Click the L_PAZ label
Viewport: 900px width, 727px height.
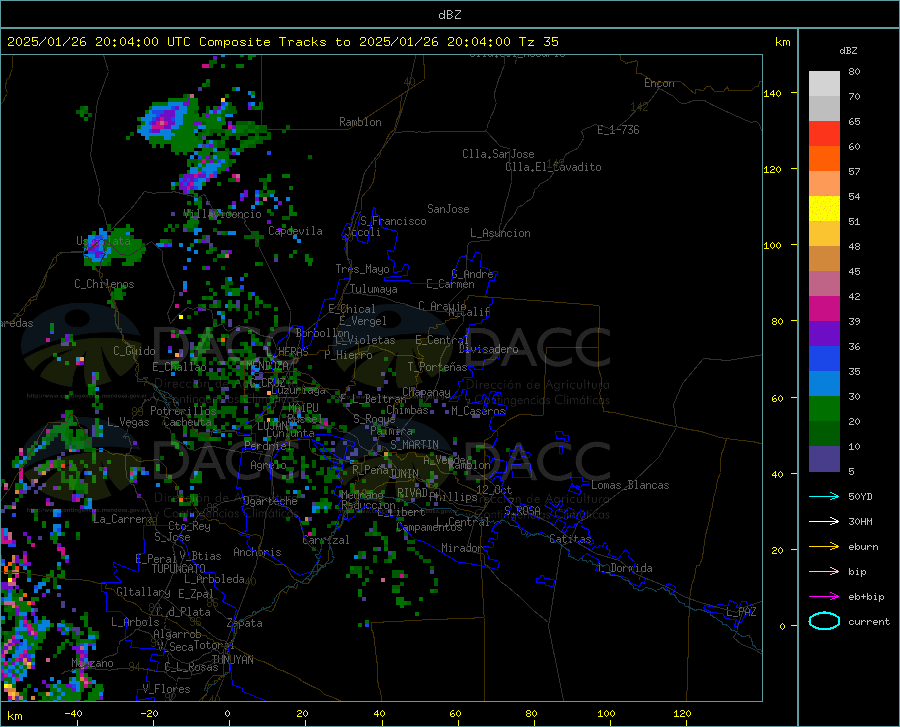(x=741, y=612)
